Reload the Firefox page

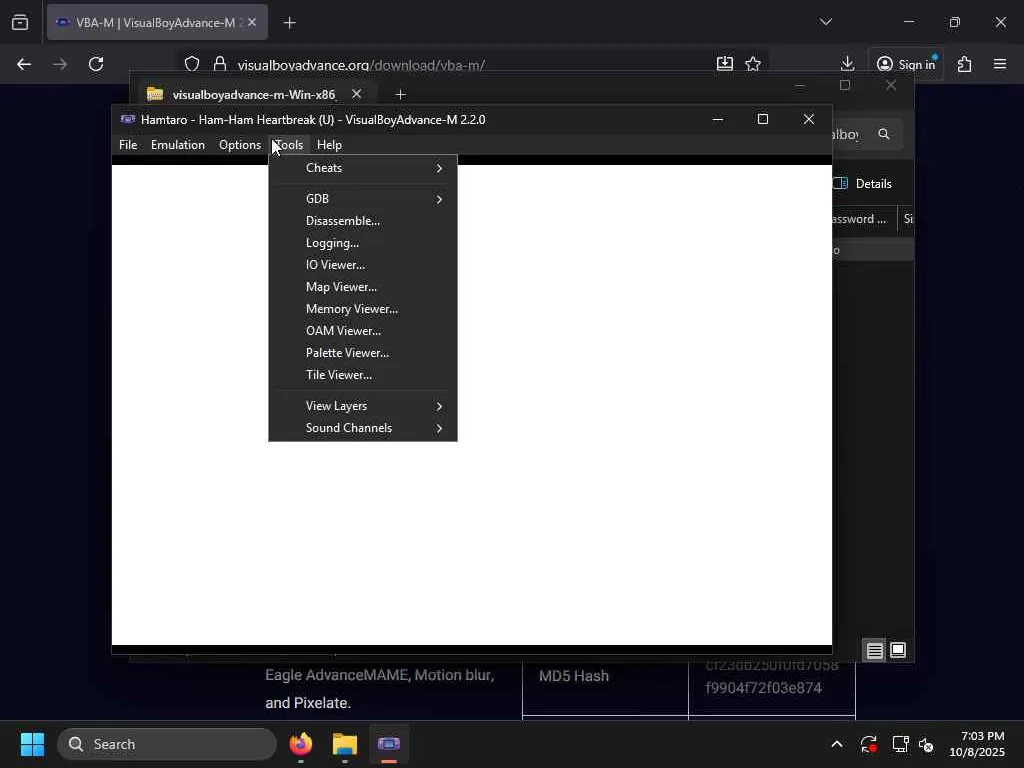96,64
